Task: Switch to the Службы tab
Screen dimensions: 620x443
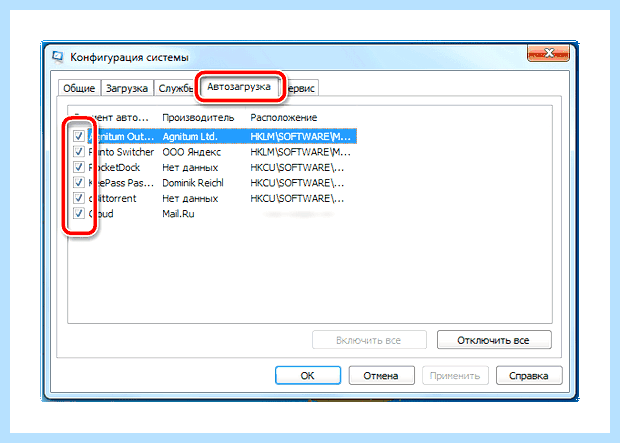Action: tap(176, 88)
